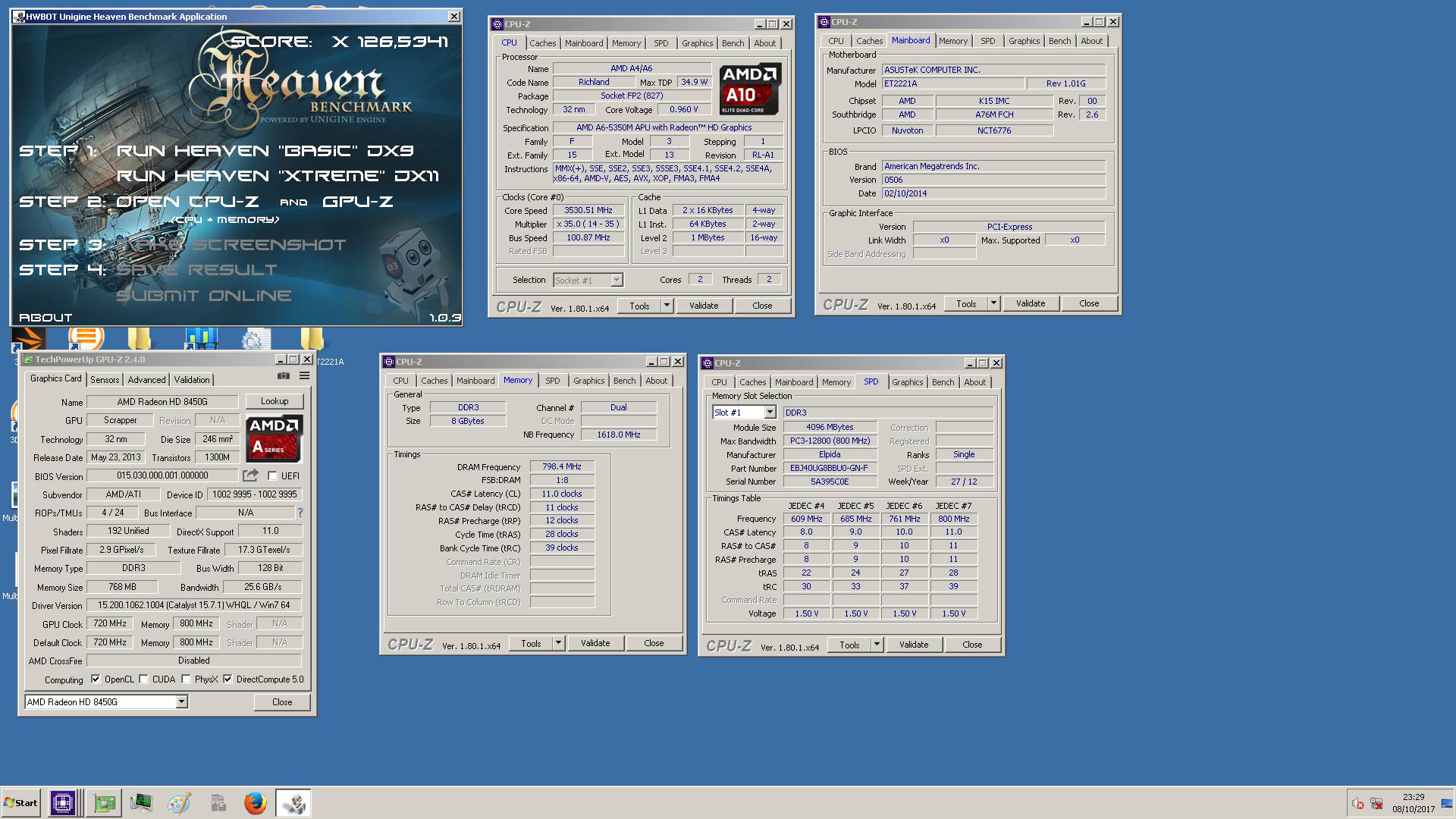Expand the Slot #1 memory slot dropdown
This screenshot has width=1456, height=819.
point(770,413)
